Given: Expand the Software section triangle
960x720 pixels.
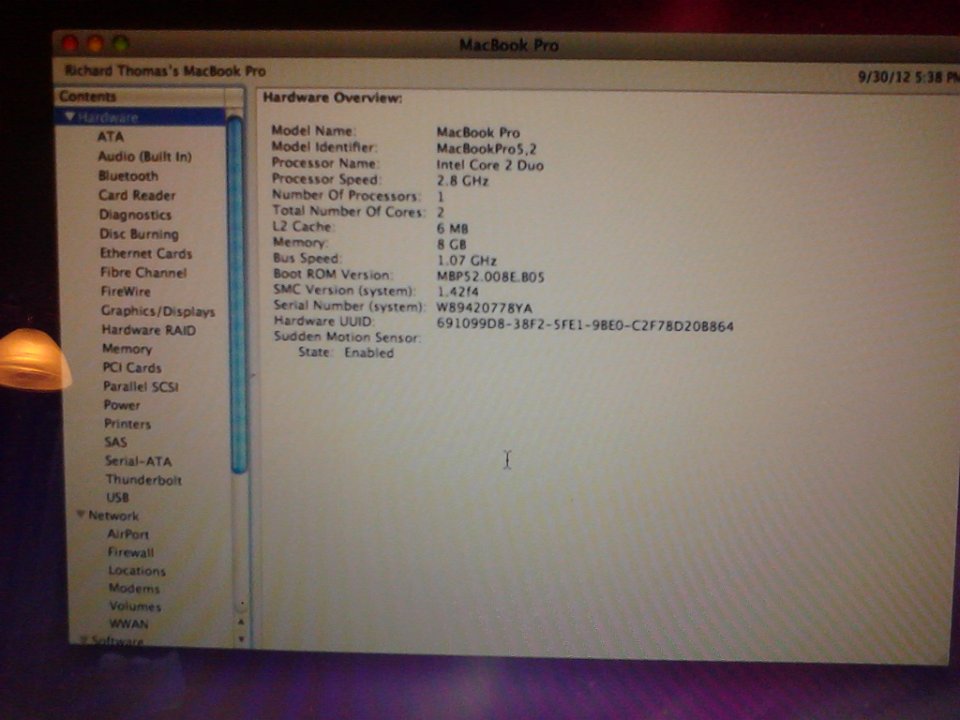Looking at the screenshot, I should pos(84,640).
